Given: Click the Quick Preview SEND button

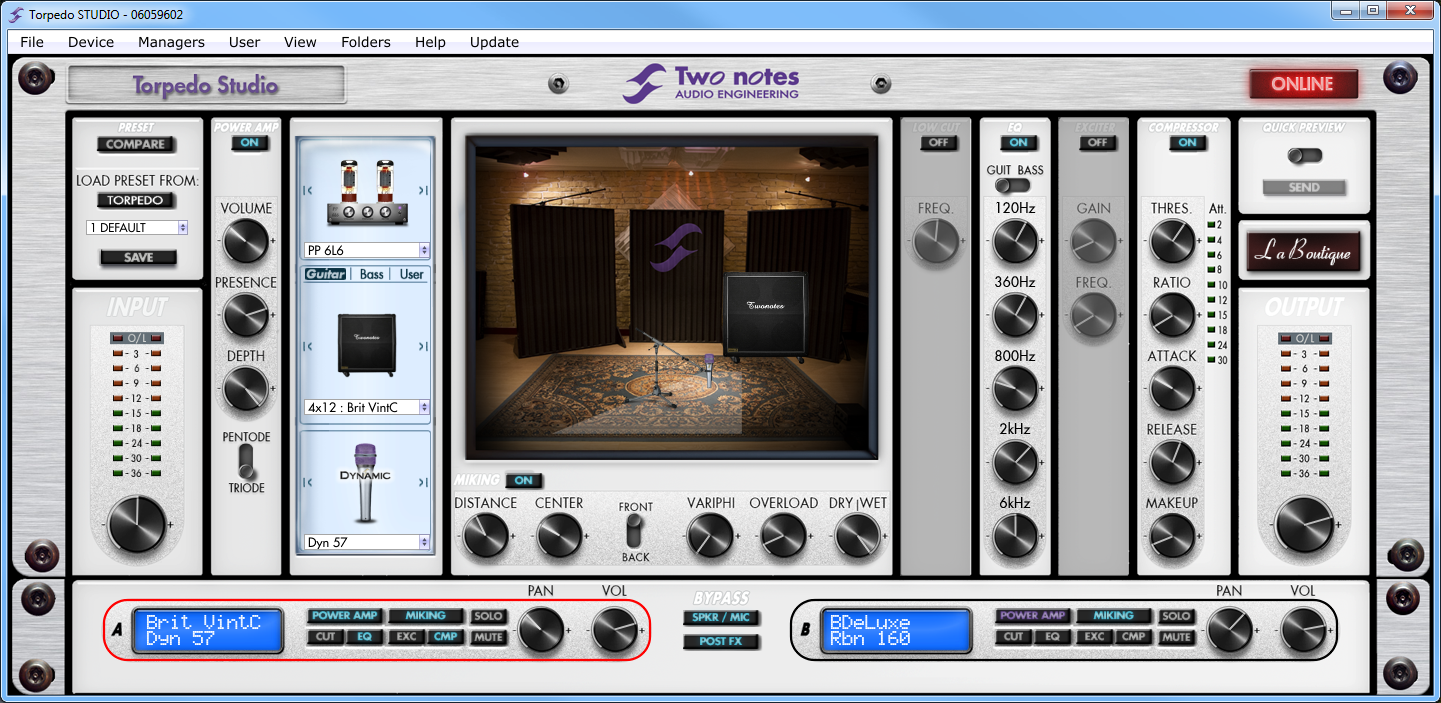Looking at the screenshot, I should pos(1304,187).
